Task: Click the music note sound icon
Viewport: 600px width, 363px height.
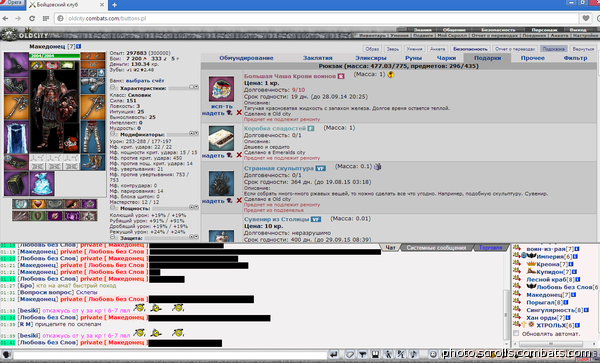Action: coord(414,354)
